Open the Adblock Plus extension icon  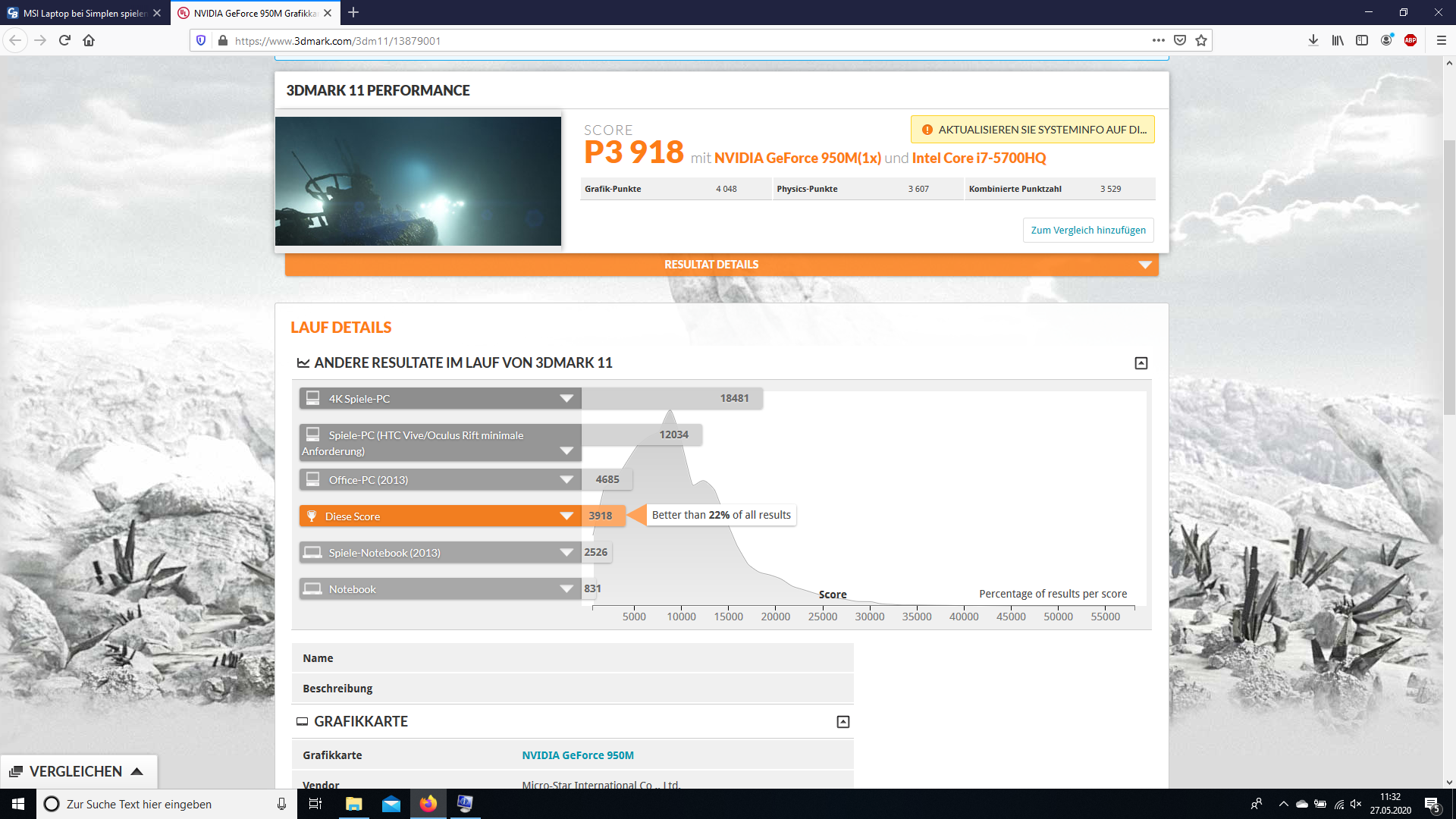[1410, 41]
